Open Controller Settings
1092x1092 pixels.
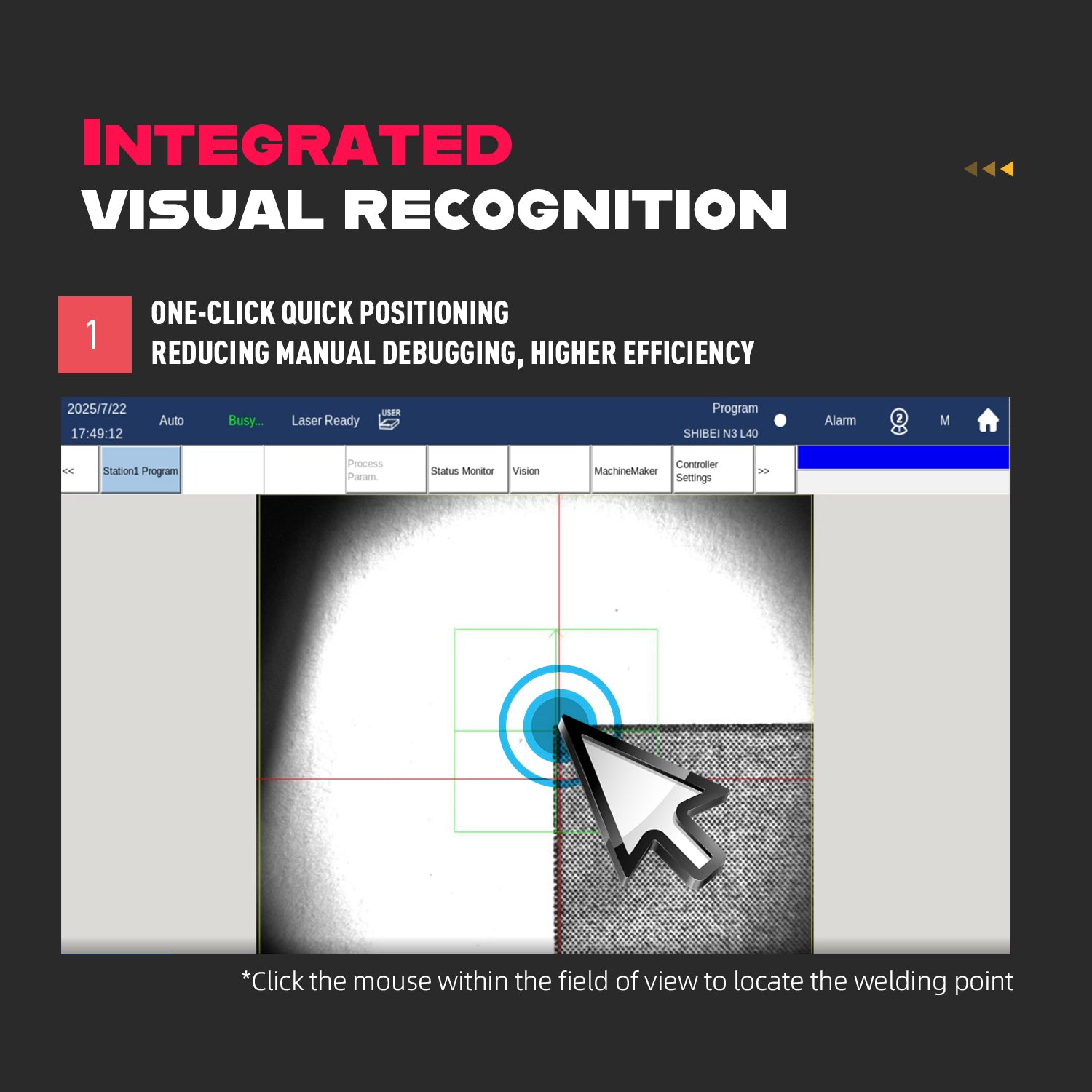[712, 471]
